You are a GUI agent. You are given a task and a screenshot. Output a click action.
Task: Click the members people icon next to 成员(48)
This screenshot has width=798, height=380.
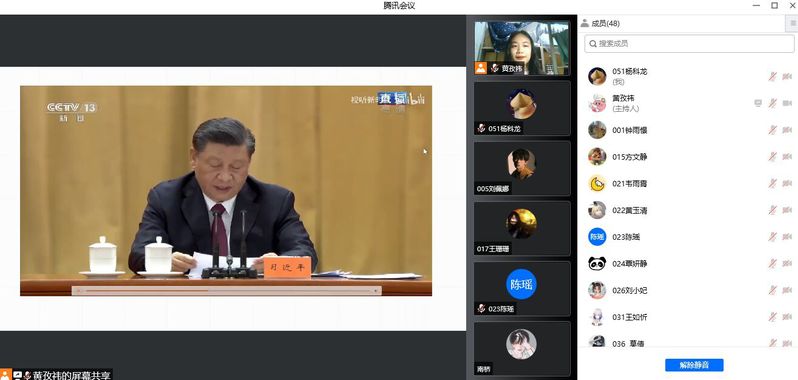585,23
